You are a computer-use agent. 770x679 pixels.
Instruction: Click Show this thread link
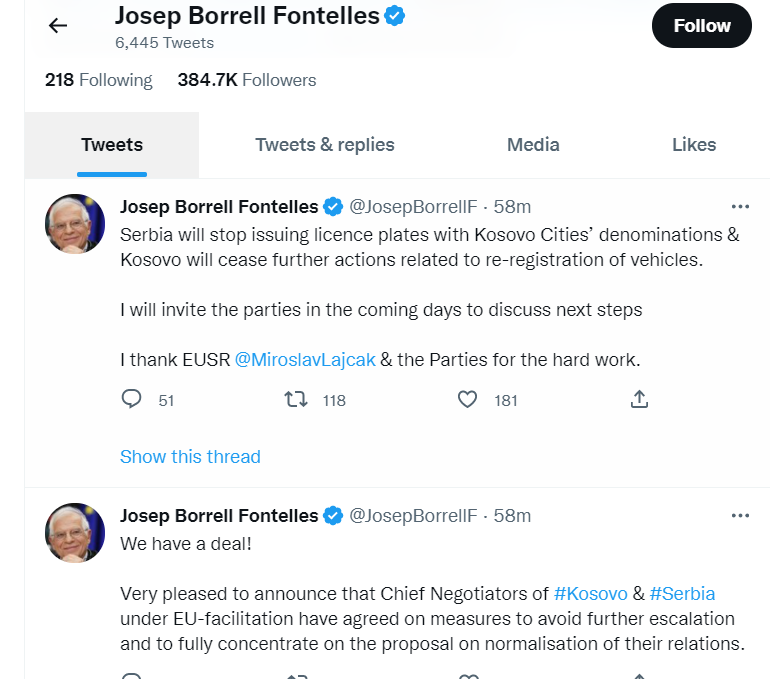(190, 457)
